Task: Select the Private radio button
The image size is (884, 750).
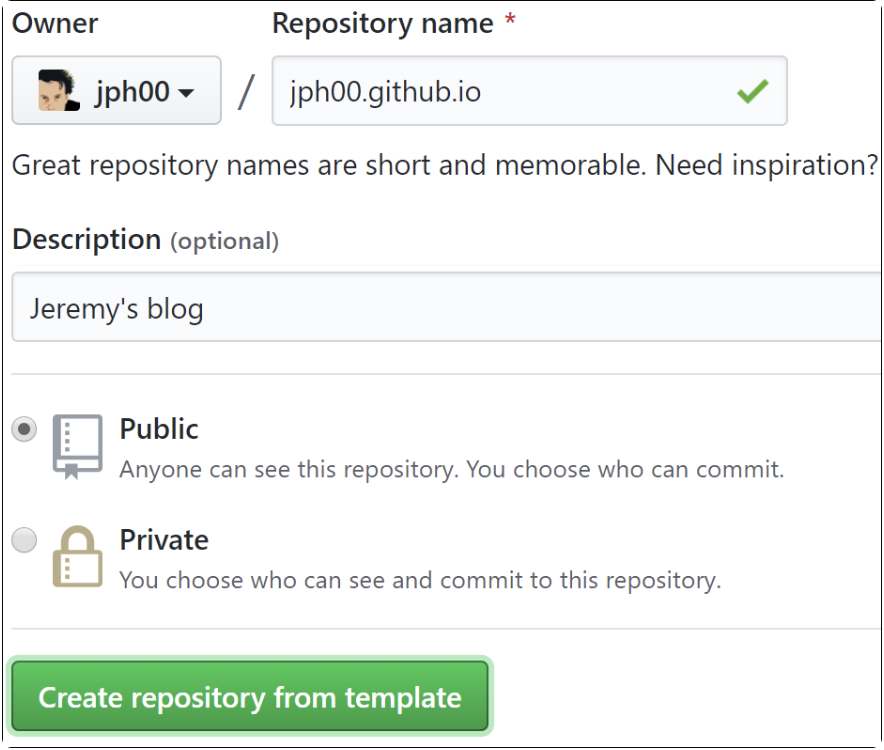Action: 24,541
